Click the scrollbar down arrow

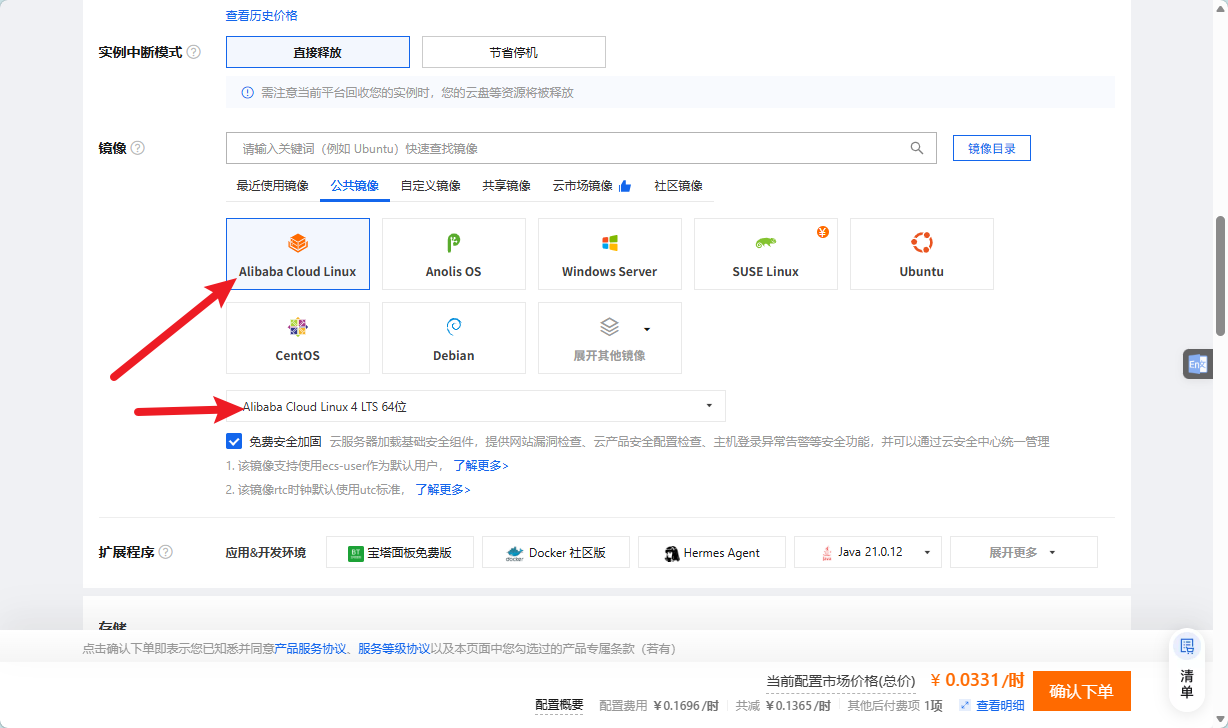[x=1220, y=720]
